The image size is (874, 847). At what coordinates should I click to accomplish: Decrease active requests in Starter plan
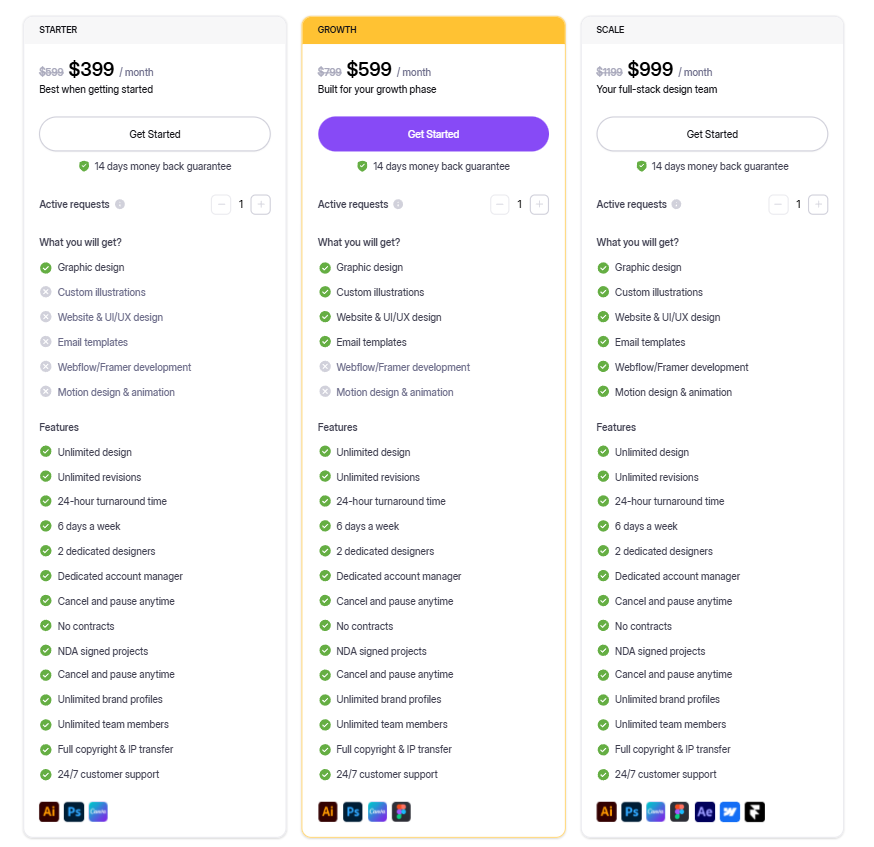point(222,205)
